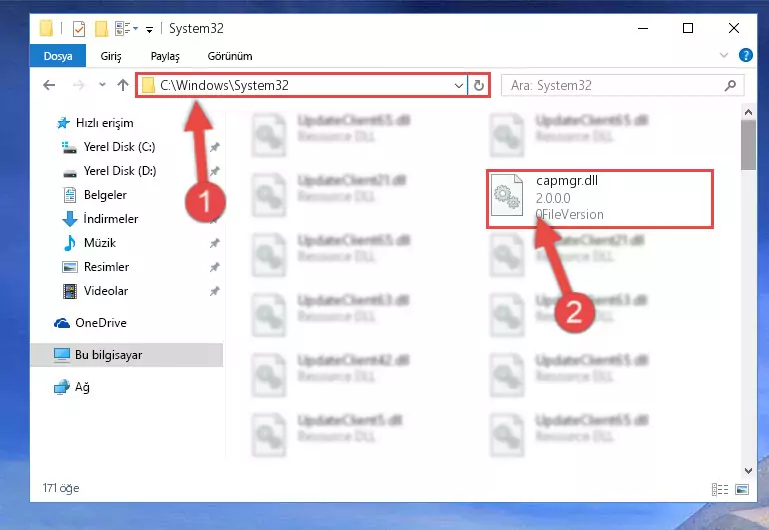The image size is (769, 530).
Task: Select Bu bilgisayar in navigation pane
Action: click(127, 355)
